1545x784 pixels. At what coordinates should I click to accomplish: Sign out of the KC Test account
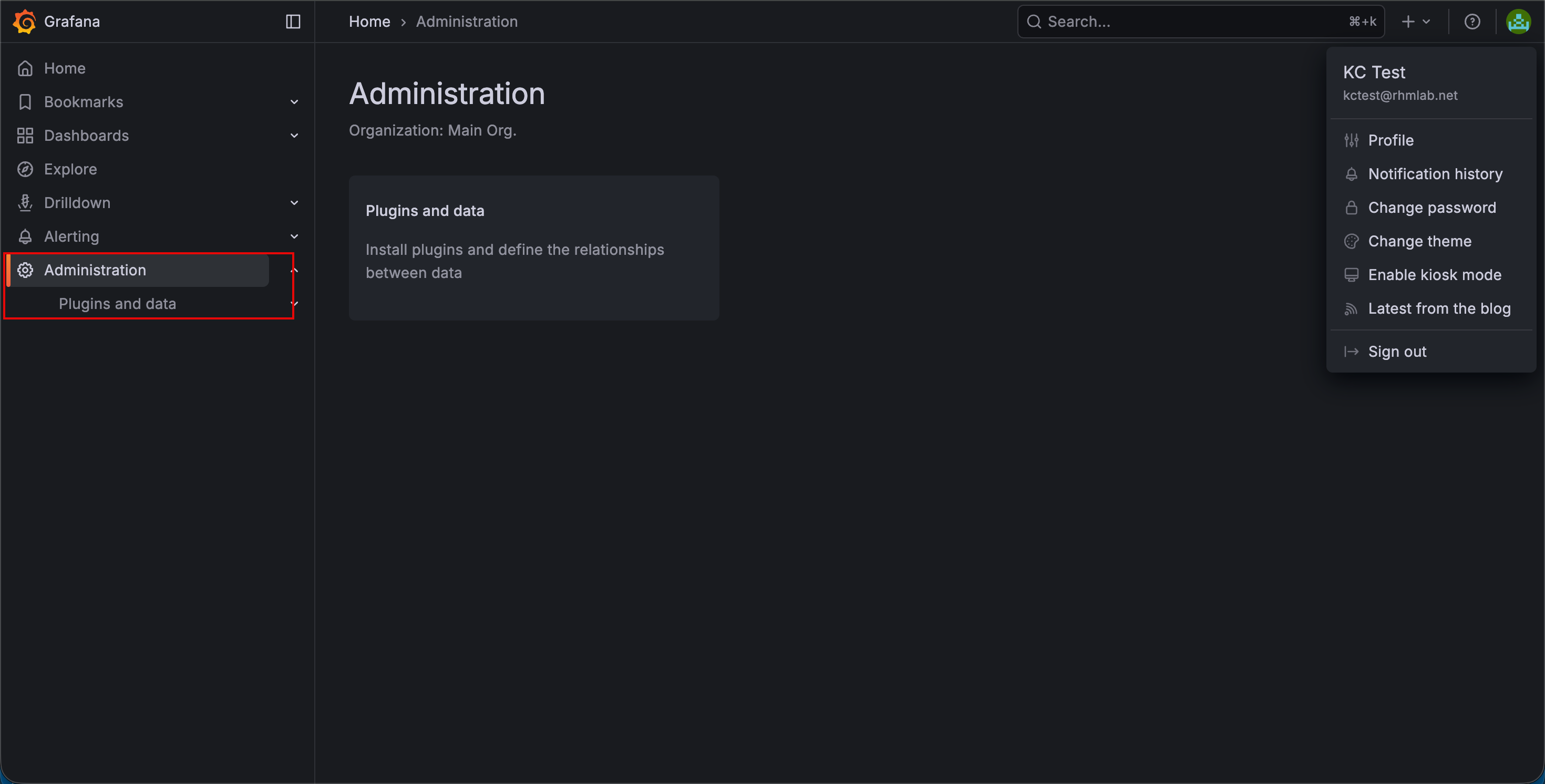tap(1397, 351)
